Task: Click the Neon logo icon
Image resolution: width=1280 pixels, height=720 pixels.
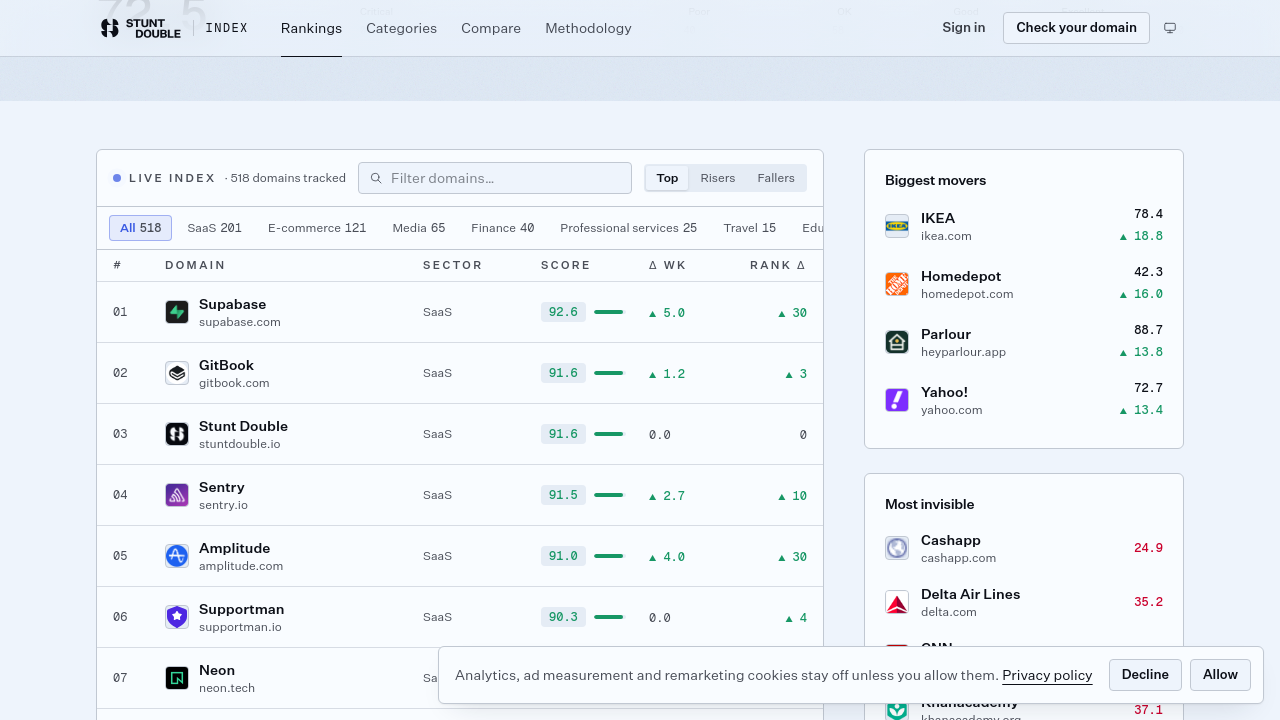Action: [177, 678]
